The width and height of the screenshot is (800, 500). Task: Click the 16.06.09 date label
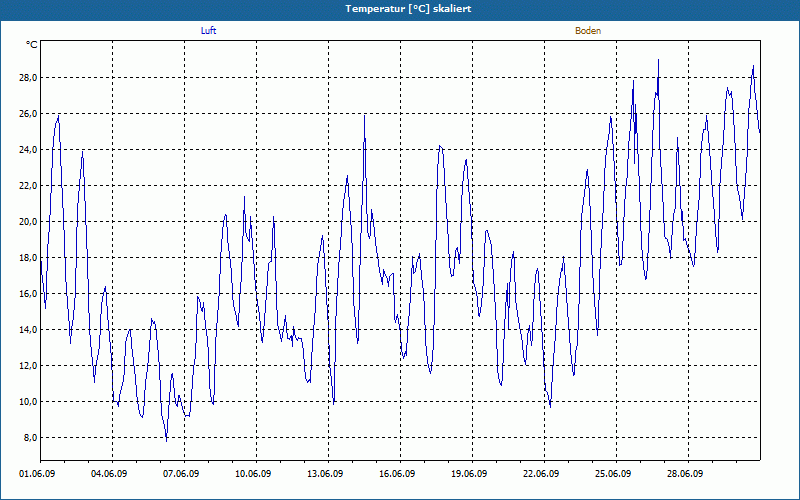397,474
